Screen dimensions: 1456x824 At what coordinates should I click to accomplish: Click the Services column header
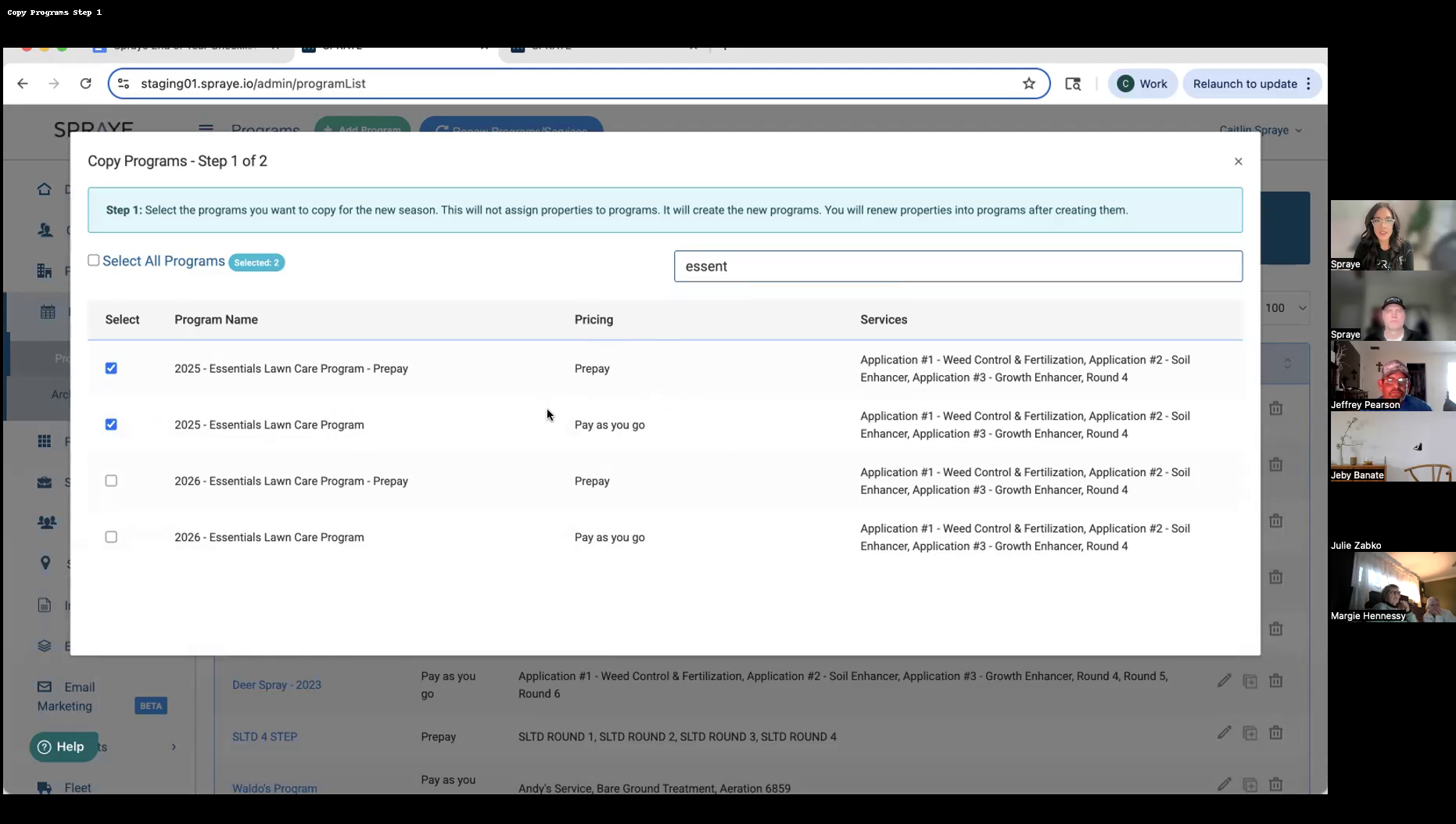pos(884,320)
